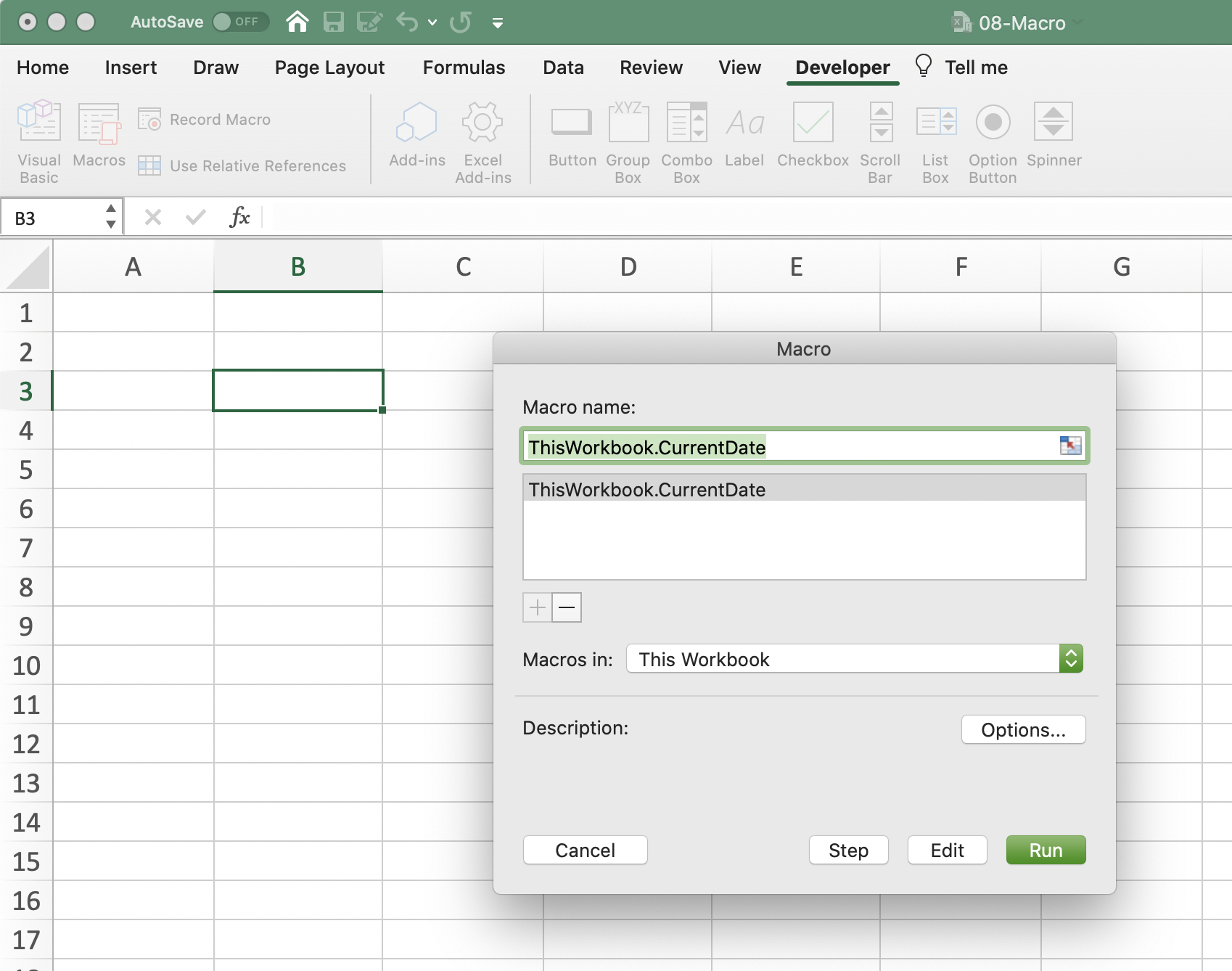The width and height of the screenshot is (1232, 971).
Task: Toggle Use Relative References
Action: 242,166
